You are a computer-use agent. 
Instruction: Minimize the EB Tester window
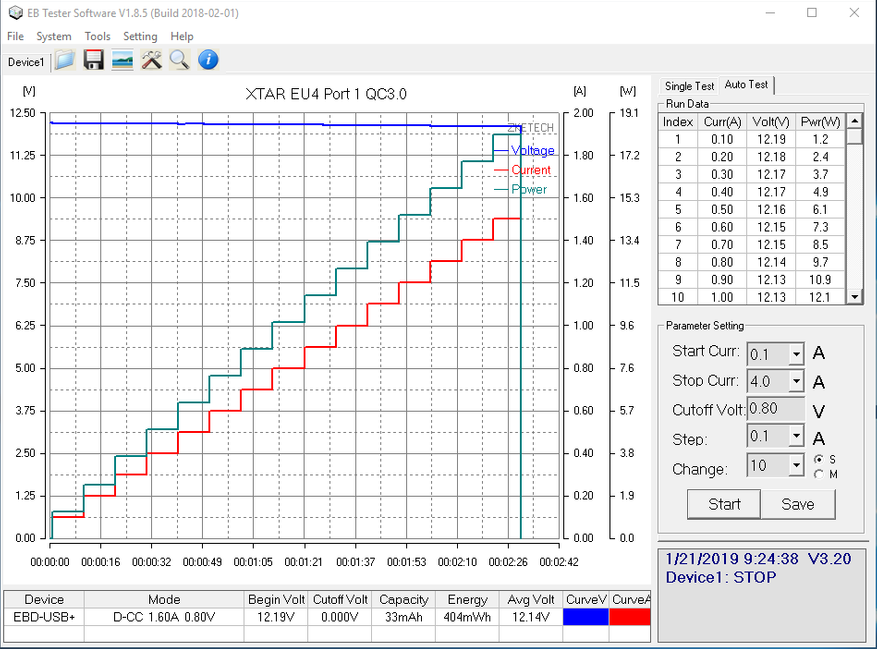pos(770,12)
